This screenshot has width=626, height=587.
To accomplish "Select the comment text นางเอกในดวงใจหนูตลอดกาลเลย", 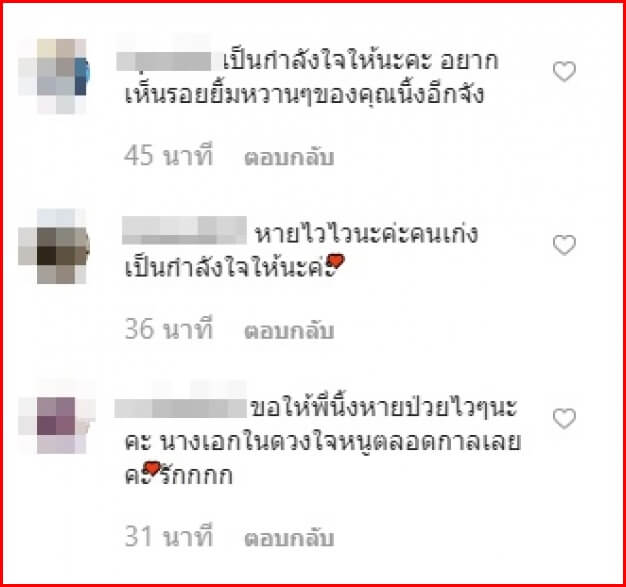I will click(341, 442).
